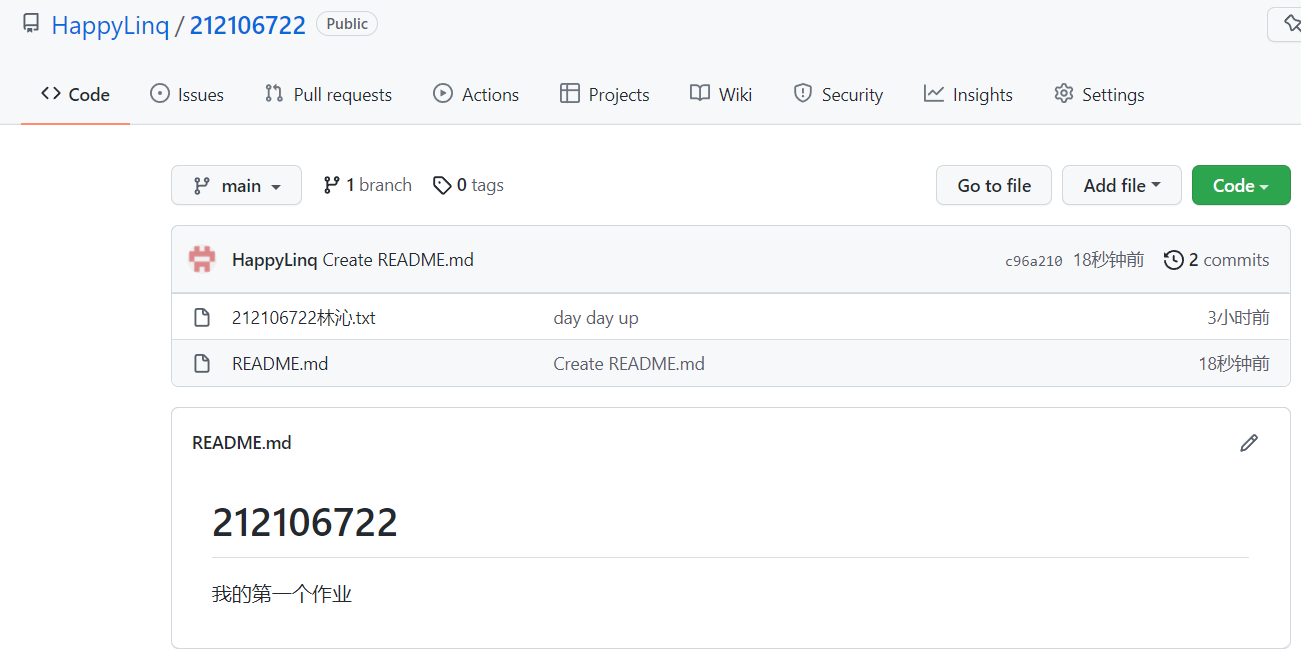Click the tag icon next to 0 tags
The width and height of the screenshot is (1301, 655).
(x=441, y=185)
